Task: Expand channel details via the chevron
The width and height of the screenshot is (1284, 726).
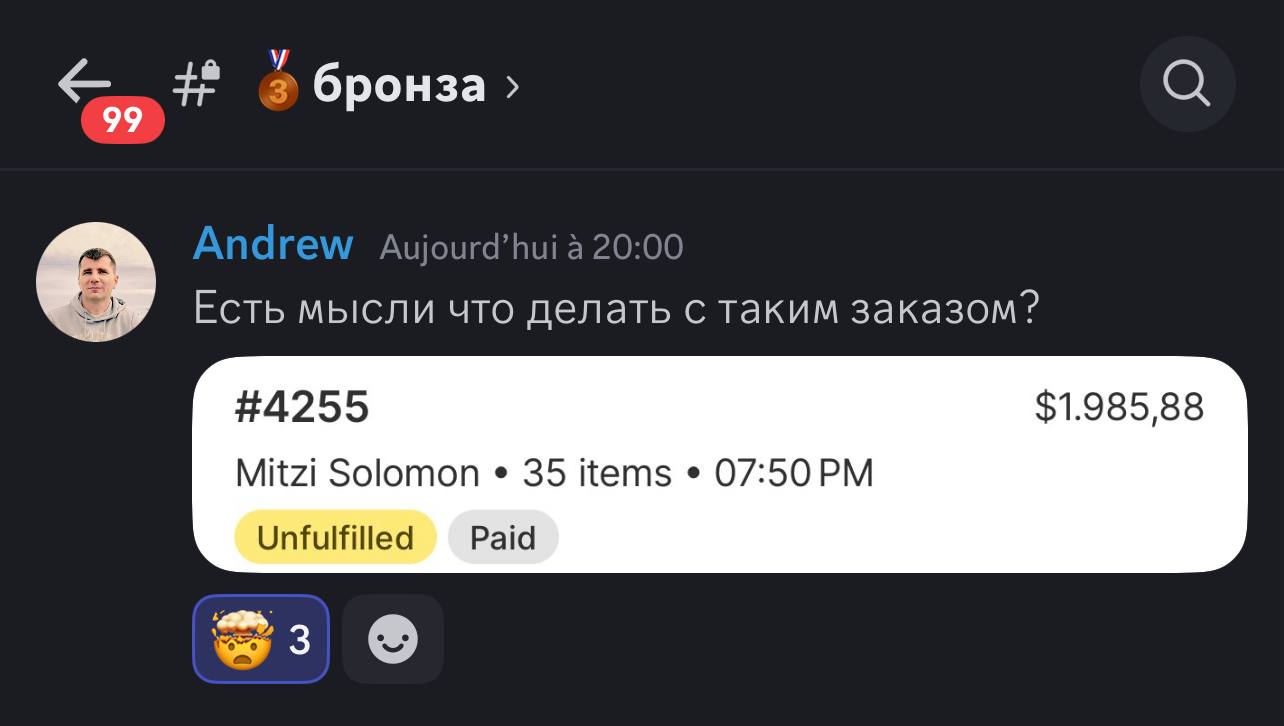Action: (513, 87)
